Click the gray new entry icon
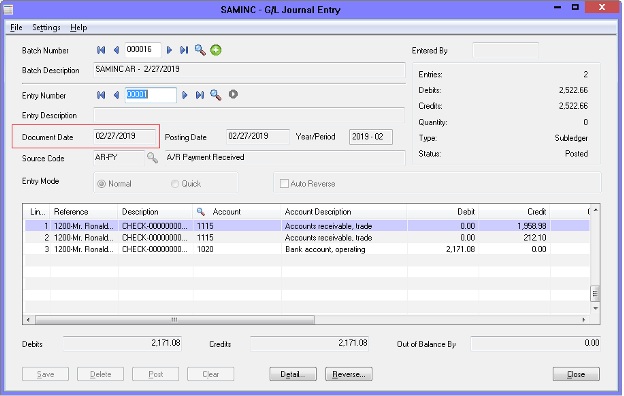The width and height of the screenshot is (624, 396). point(233,95)
